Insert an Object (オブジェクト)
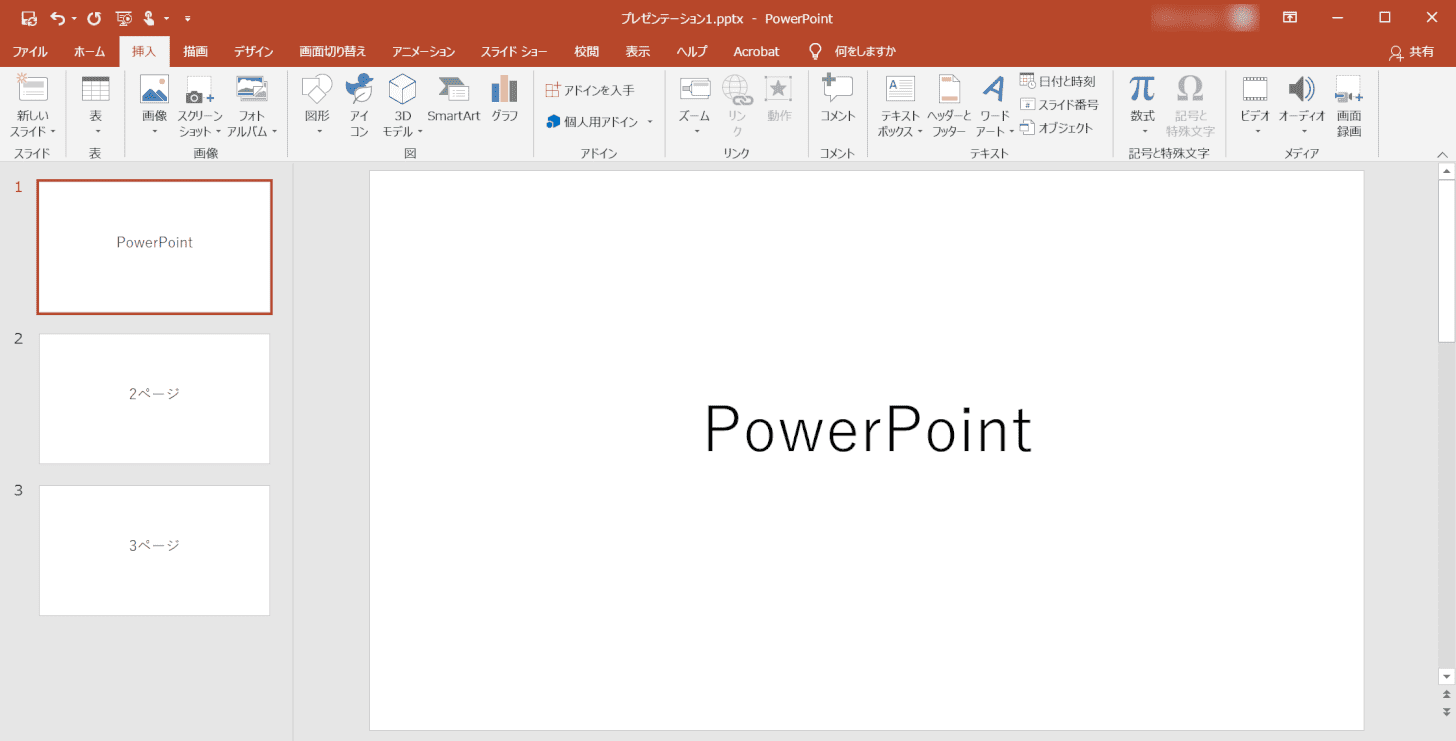The image size is (1456, 741). tap(1057, 127)
